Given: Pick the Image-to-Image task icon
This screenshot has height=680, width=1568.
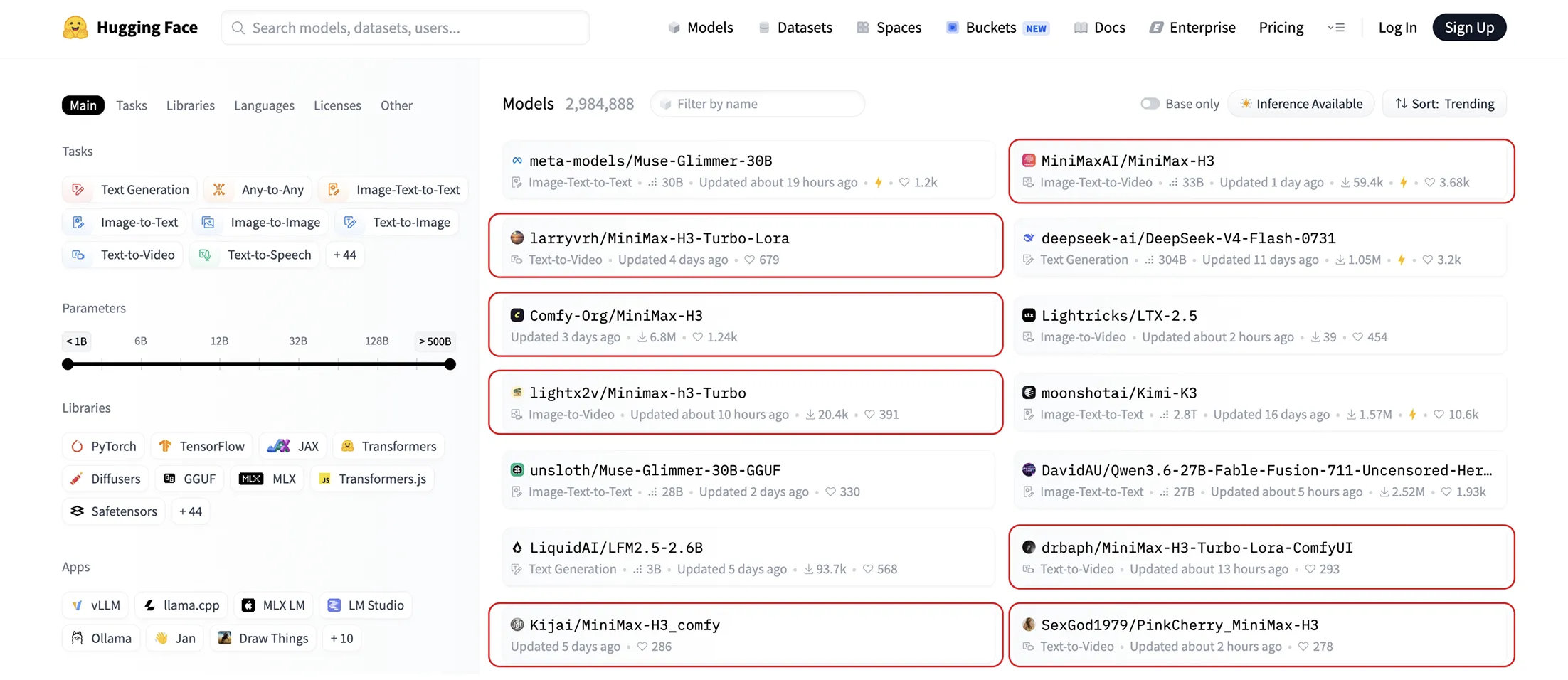Looking at the screenshot, I should coord(208,223).
